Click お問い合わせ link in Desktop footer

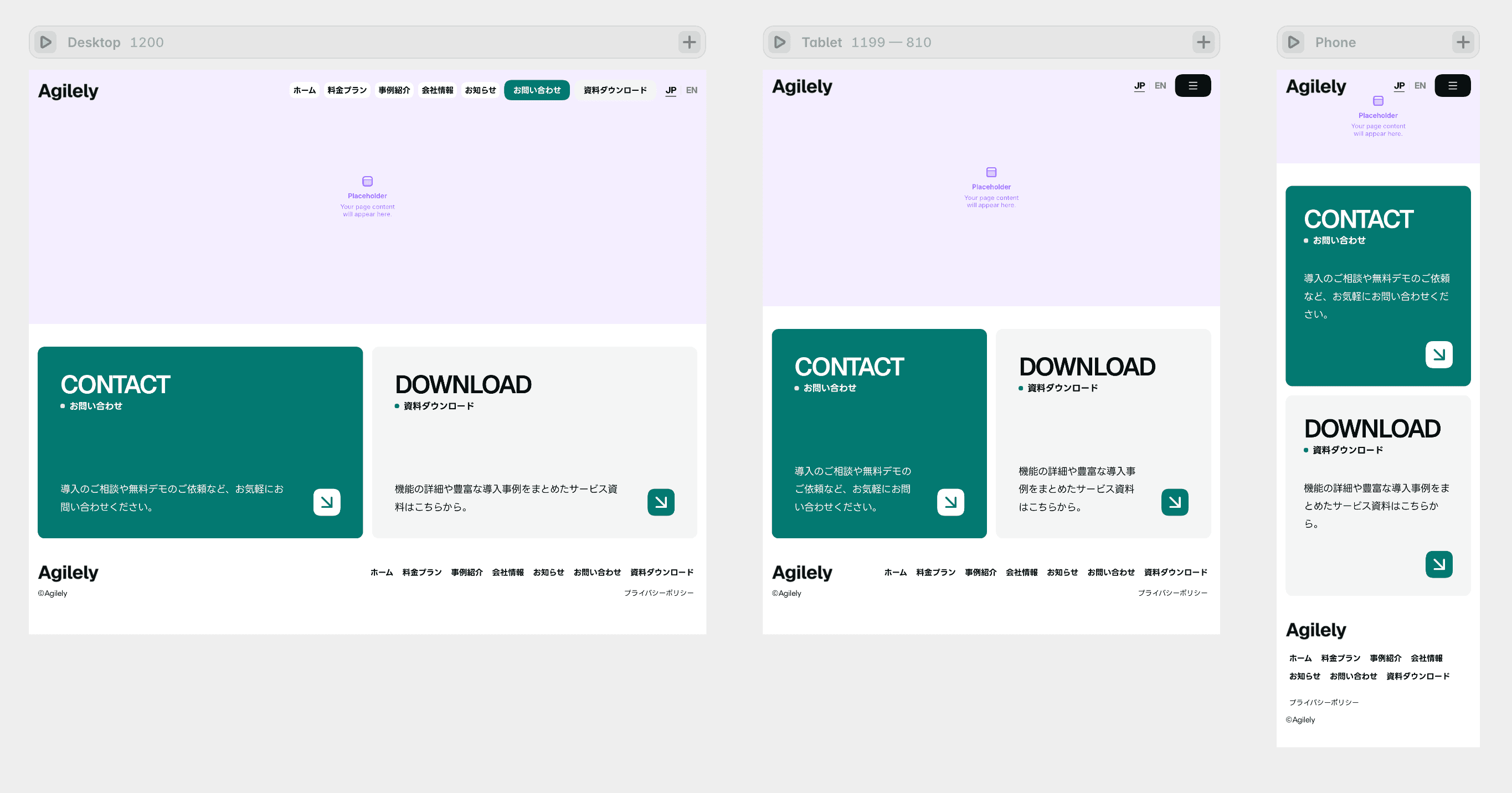[x=597, y=572]
